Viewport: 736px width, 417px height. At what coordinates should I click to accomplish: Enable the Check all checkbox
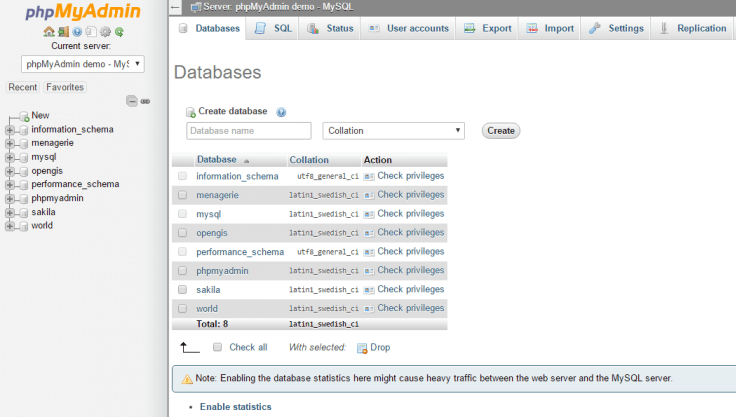click(217, 347)
